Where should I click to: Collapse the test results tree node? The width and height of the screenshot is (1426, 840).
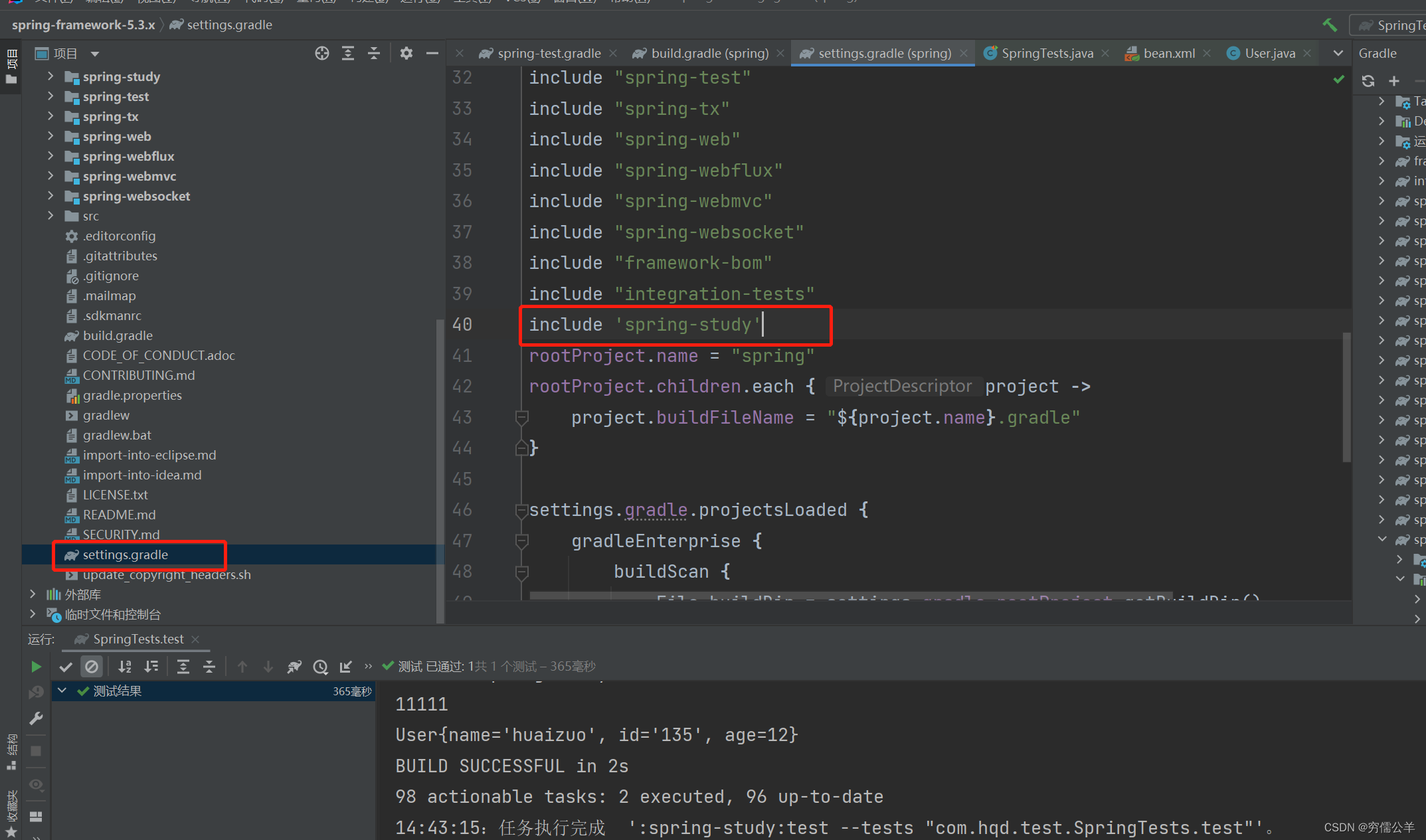(62, 691)
